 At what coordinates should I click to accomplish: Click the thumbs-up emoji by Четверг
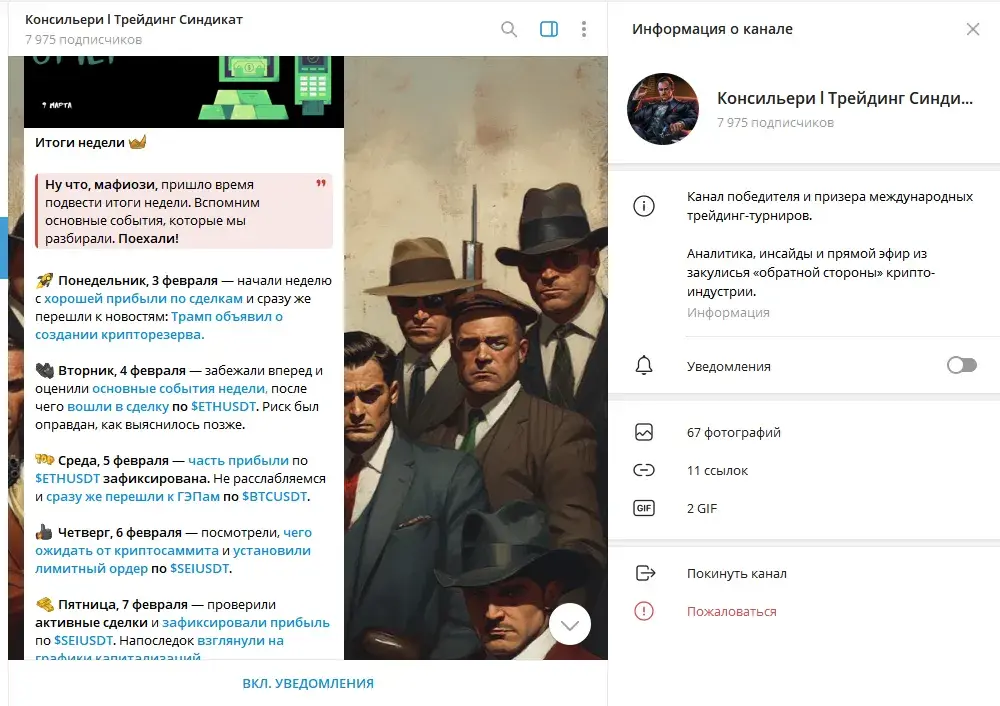point(44,532)
